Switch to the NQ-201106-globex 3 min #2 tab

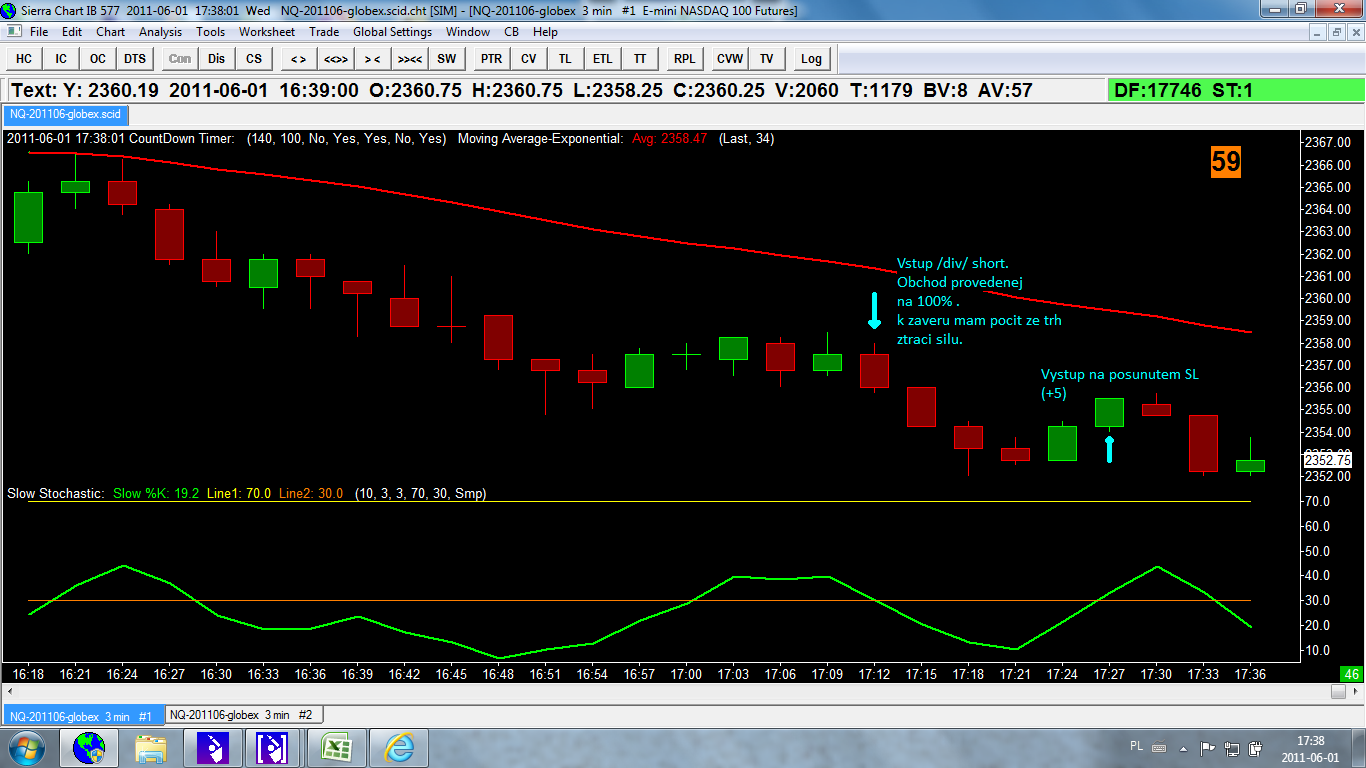243,715
